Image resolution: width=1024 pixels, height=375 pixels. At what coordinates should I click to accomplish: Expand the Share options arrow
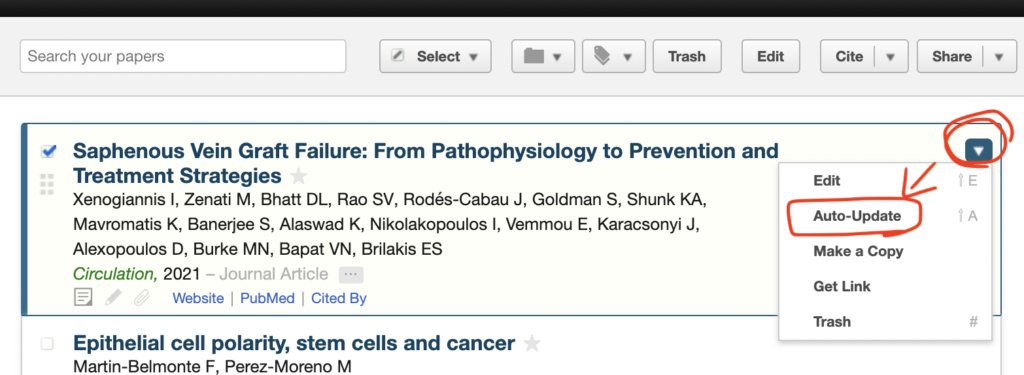coord(999,57)
